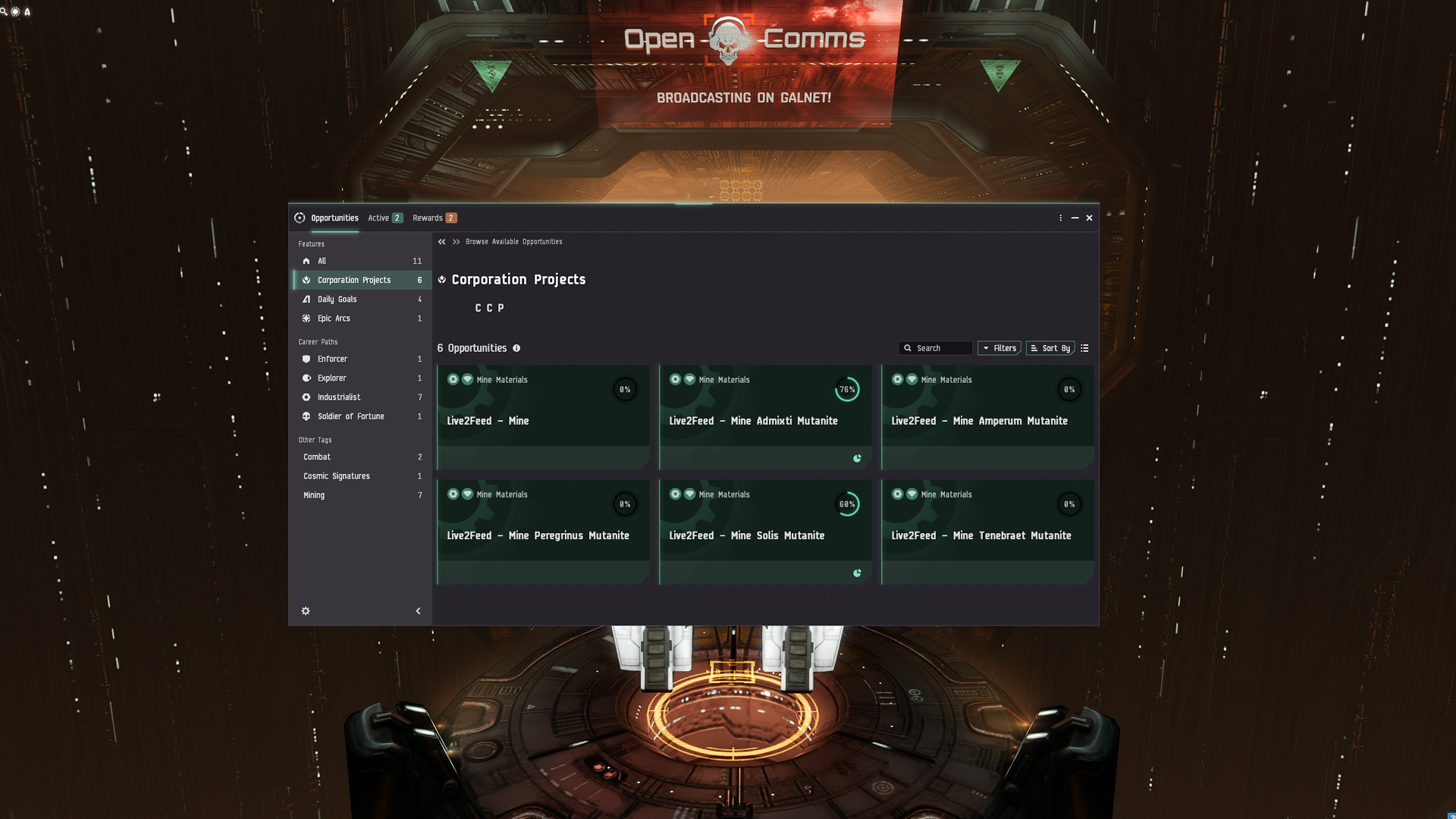Open the Sort By dropdown menu
This screenshot has height=819, width=1456.
[1050, 347]
